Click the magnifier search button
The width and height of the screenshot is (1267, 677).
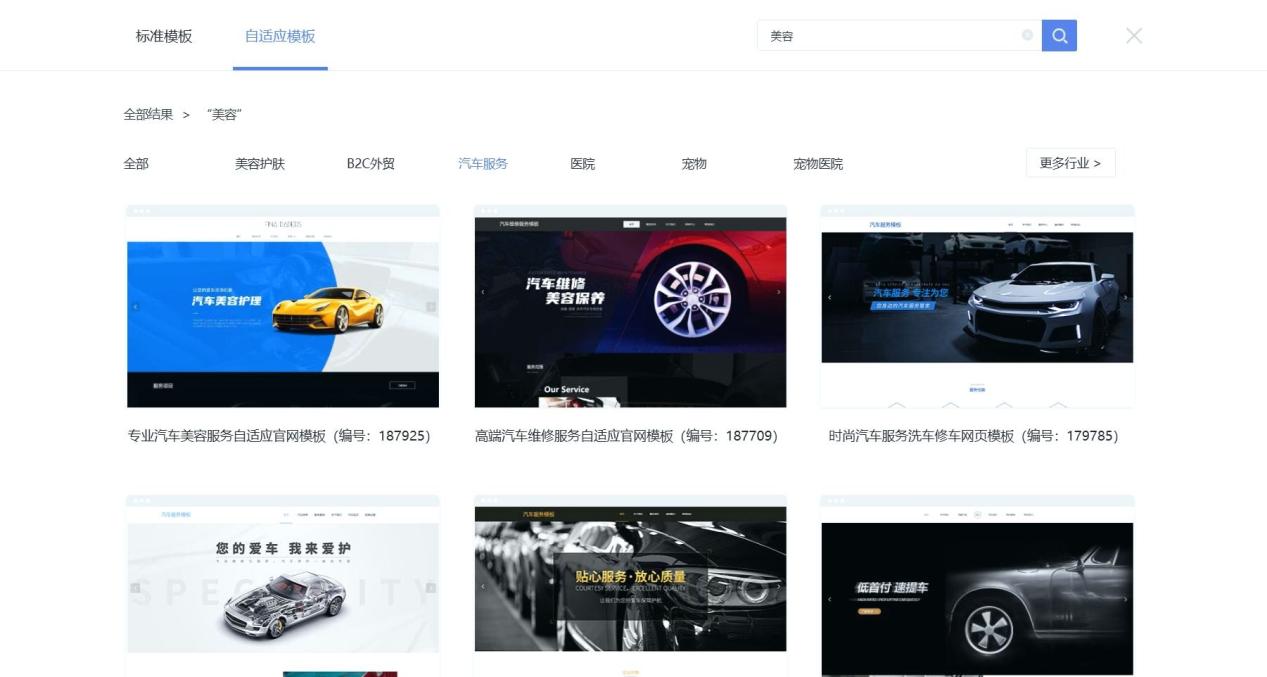(1059, 36)
